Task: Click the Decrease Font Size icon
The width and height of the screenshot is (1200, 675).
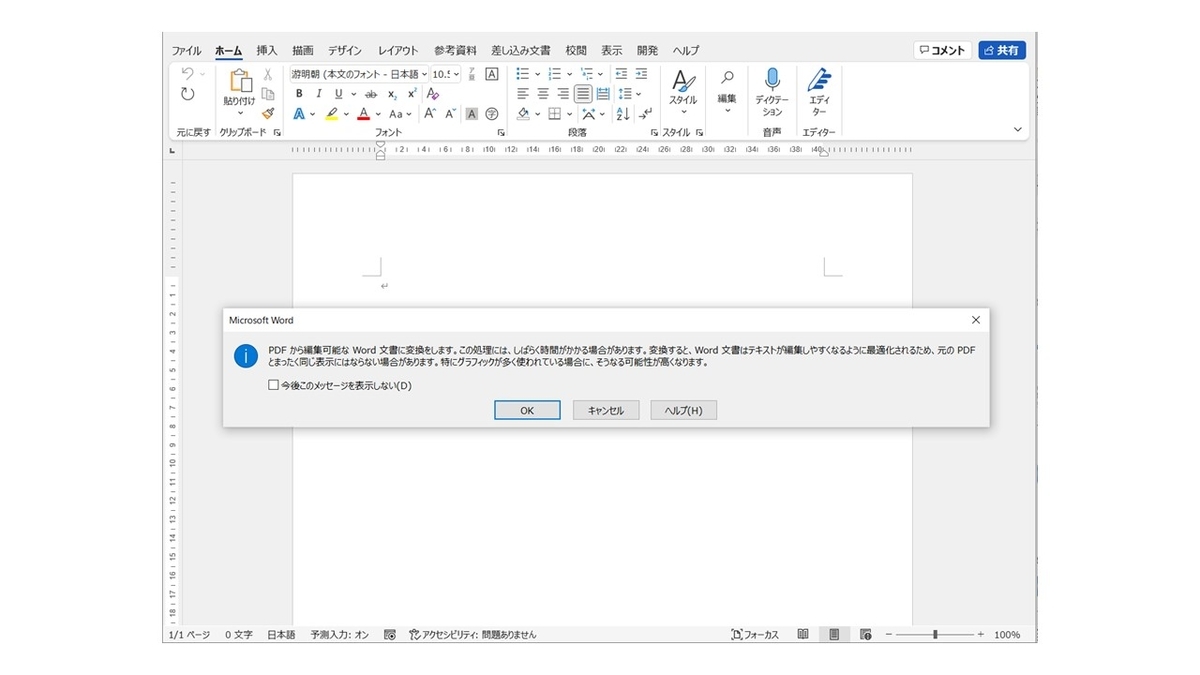Action: 451,114
